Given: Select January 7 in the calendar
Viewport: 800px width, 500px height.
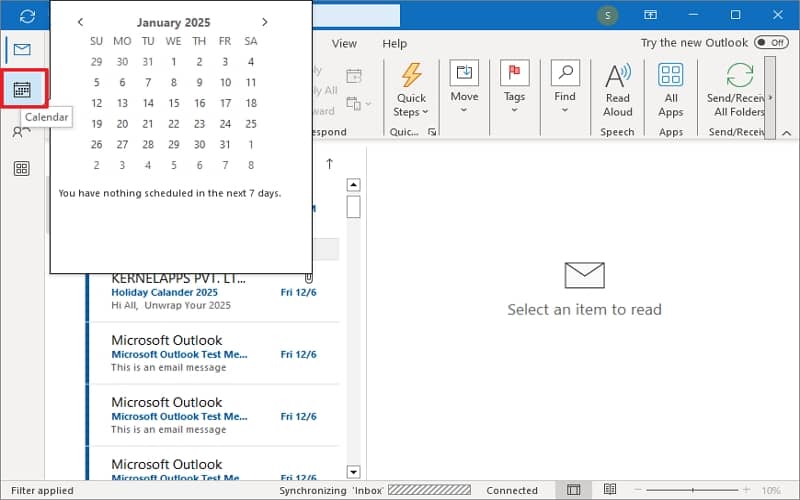Looking at the screenshot, I should pos(148,83).
